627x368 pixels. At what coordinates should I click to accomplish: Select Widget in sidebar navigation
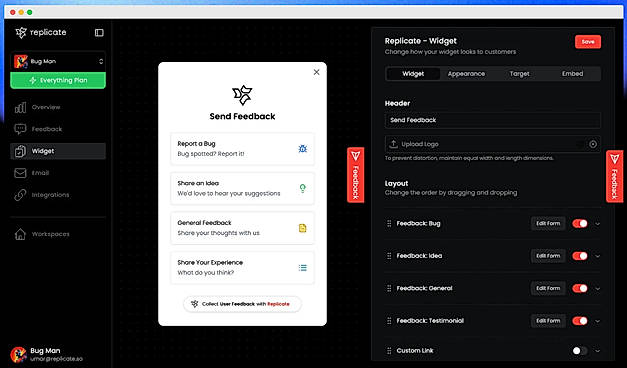click(58, 151)
